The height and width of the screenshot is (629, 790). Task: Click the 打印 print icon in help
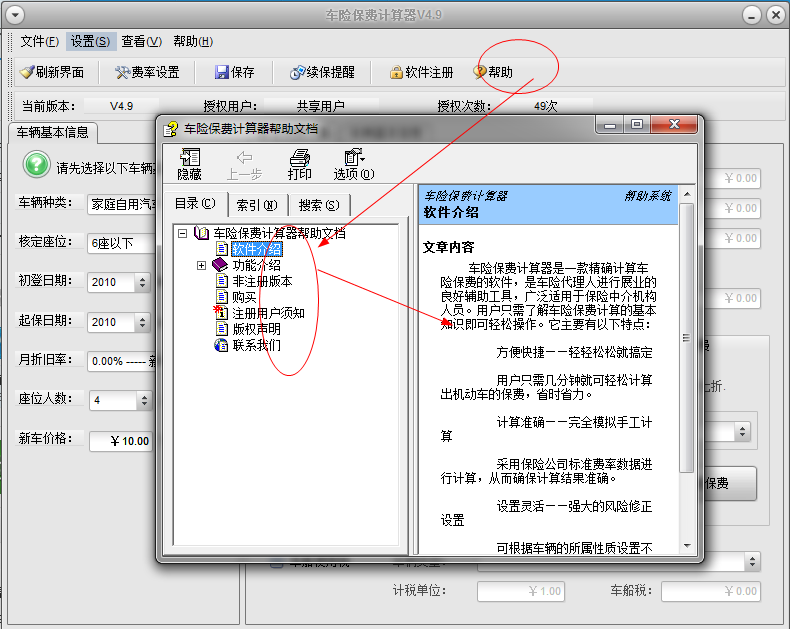pos(299,164)
